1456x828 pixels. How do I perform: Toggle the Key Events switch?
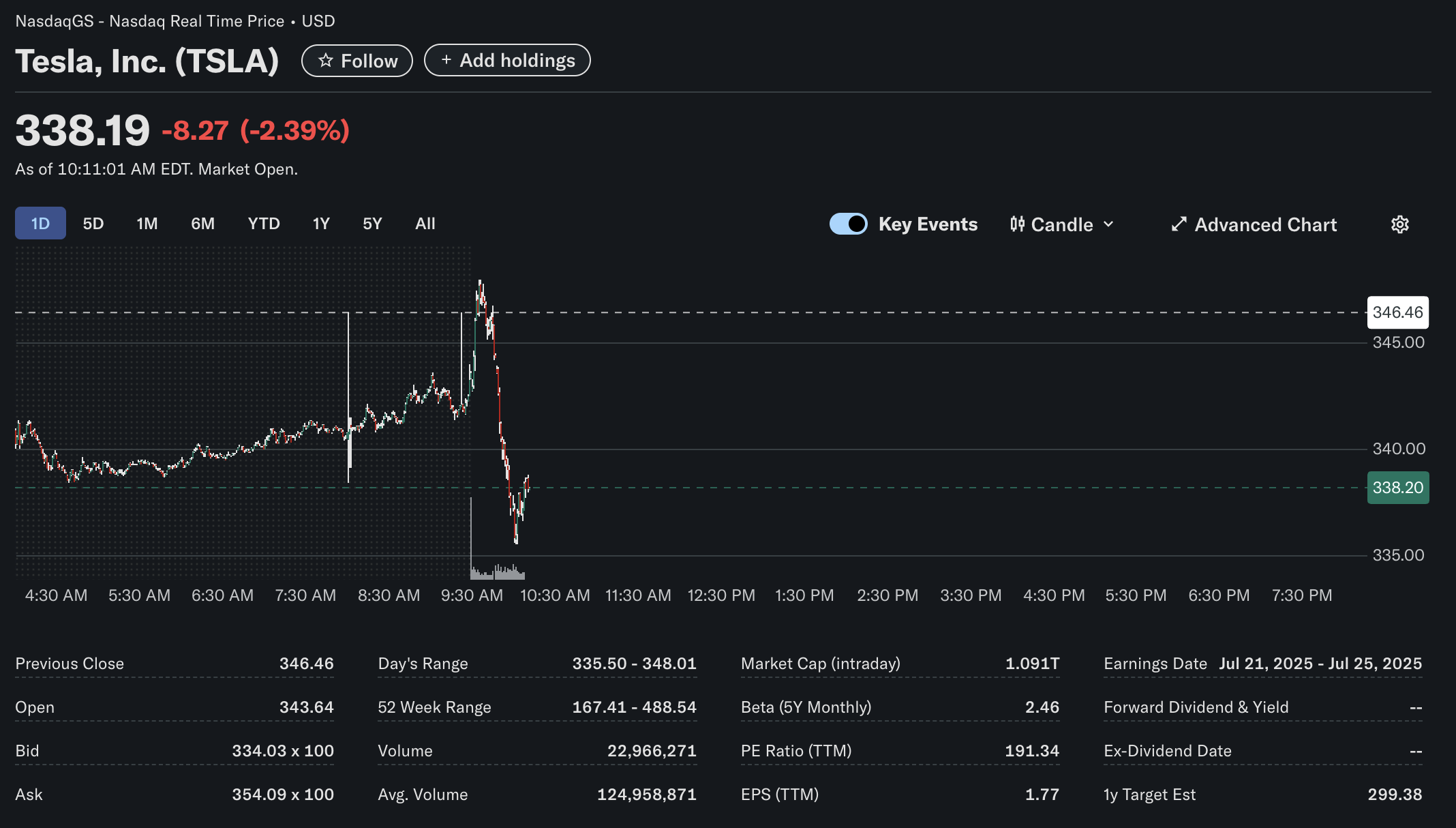click(849, 224)
